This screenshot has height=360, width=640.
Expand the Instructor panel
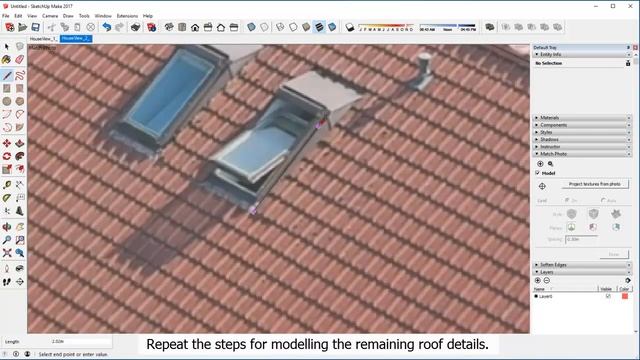point(582,147)
